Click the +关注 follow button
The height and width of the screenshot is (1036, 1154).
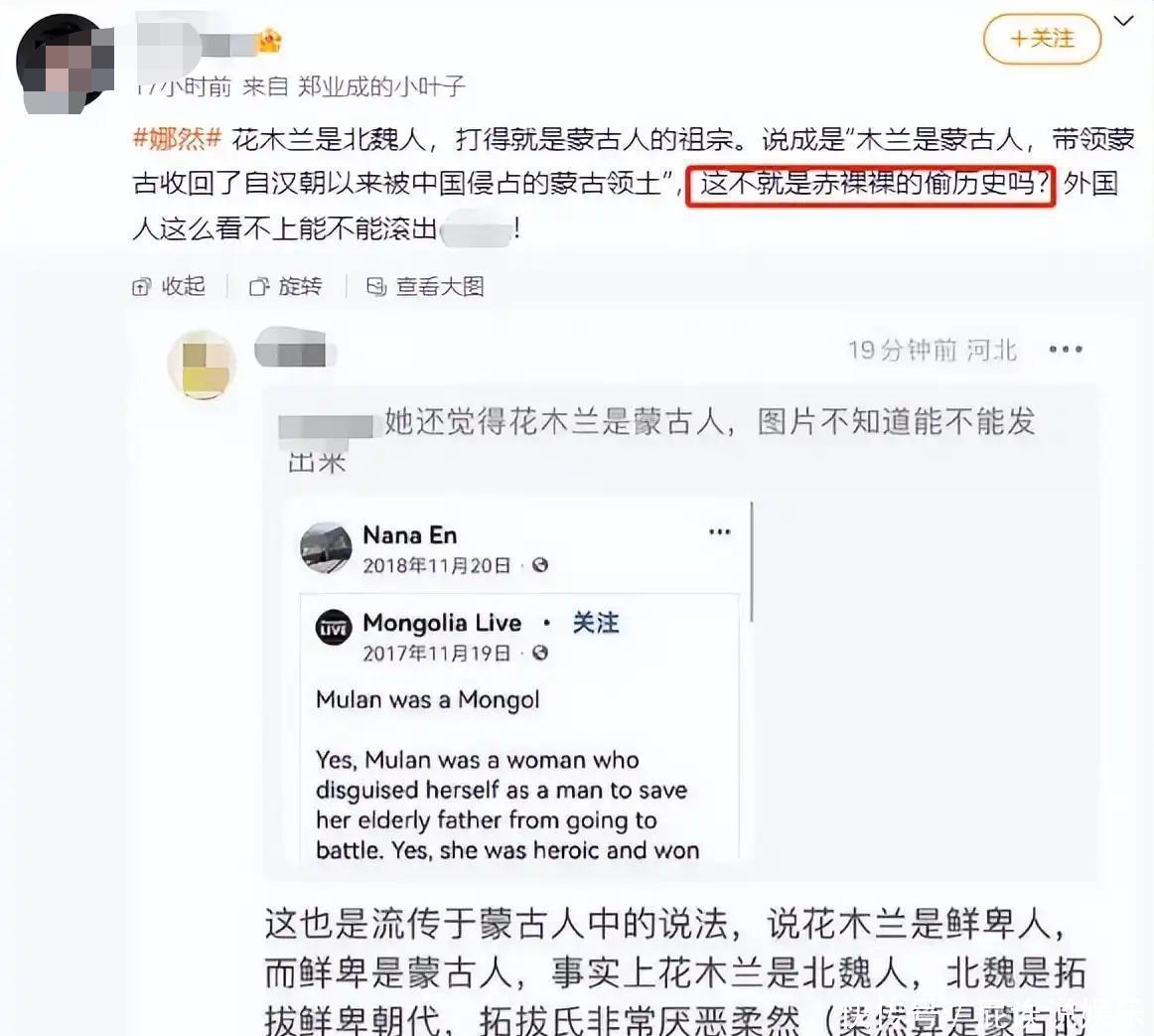(1042, 39)
